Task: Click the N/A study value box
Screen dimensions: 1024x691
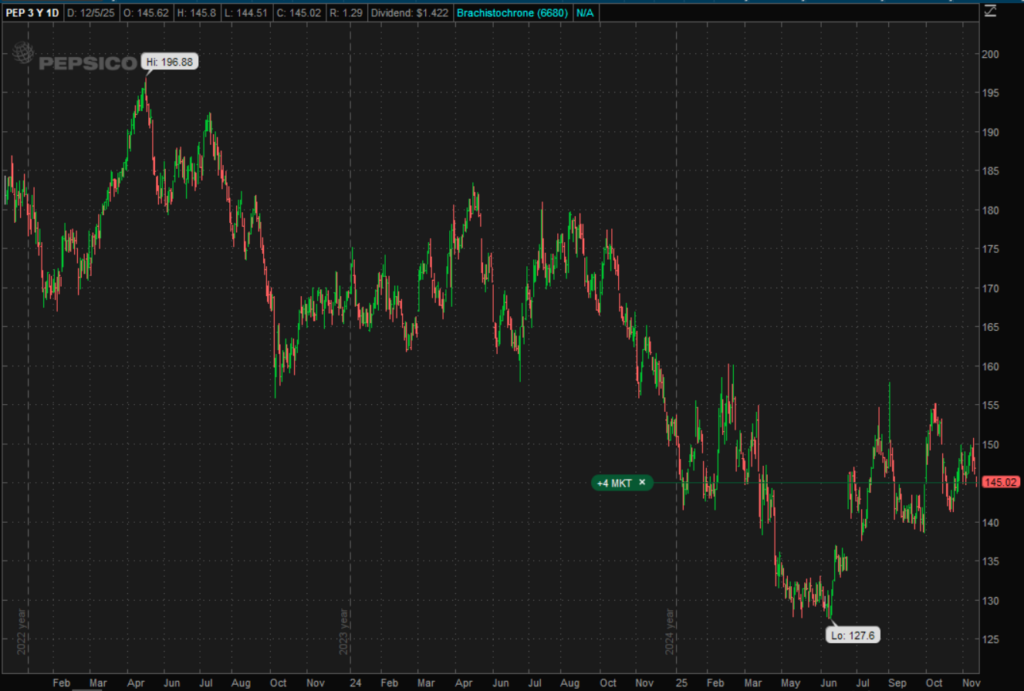Action: 567,12
